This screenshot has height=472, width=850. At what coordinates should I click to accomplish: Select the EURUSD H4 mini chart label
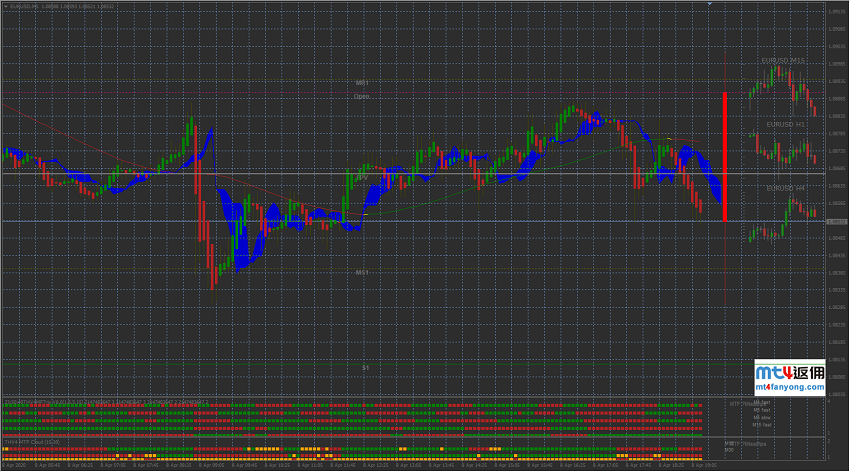pyautogui.click(x=785, y=188)
